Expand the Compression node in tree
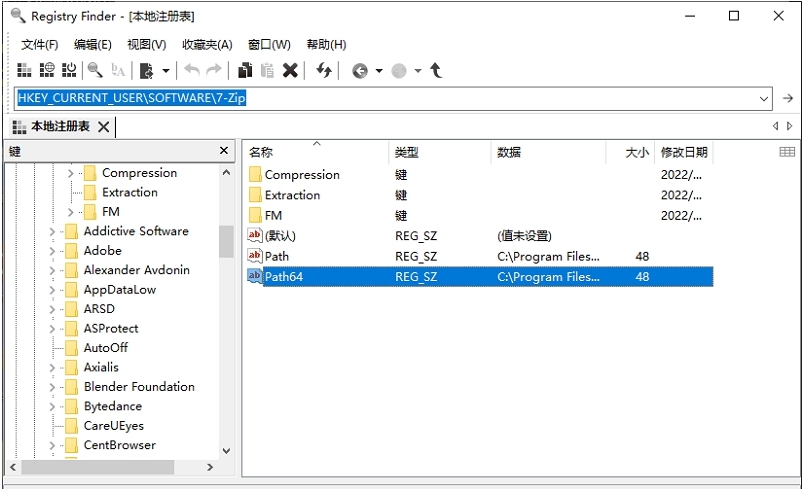 71,174
